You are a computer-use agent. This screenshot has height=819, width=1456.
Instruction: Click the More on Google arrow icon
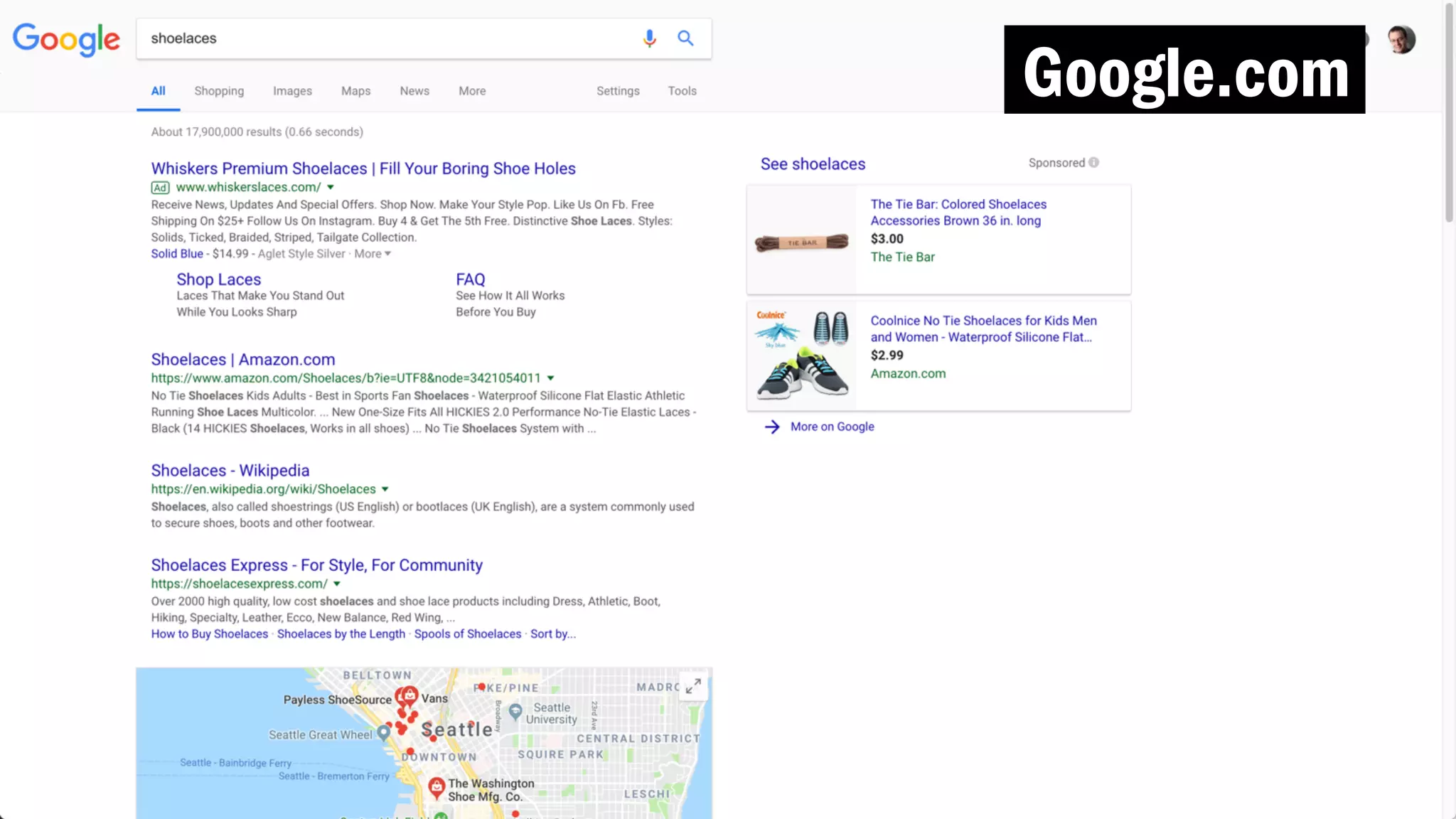[x=772, y=427]
